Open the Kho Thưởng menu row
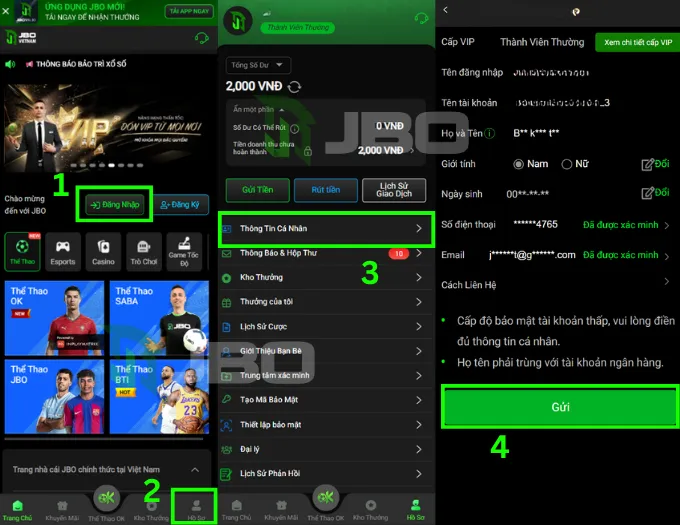This screenshot has width=680, height=525. pyautogui.click(x=326, y=277)
